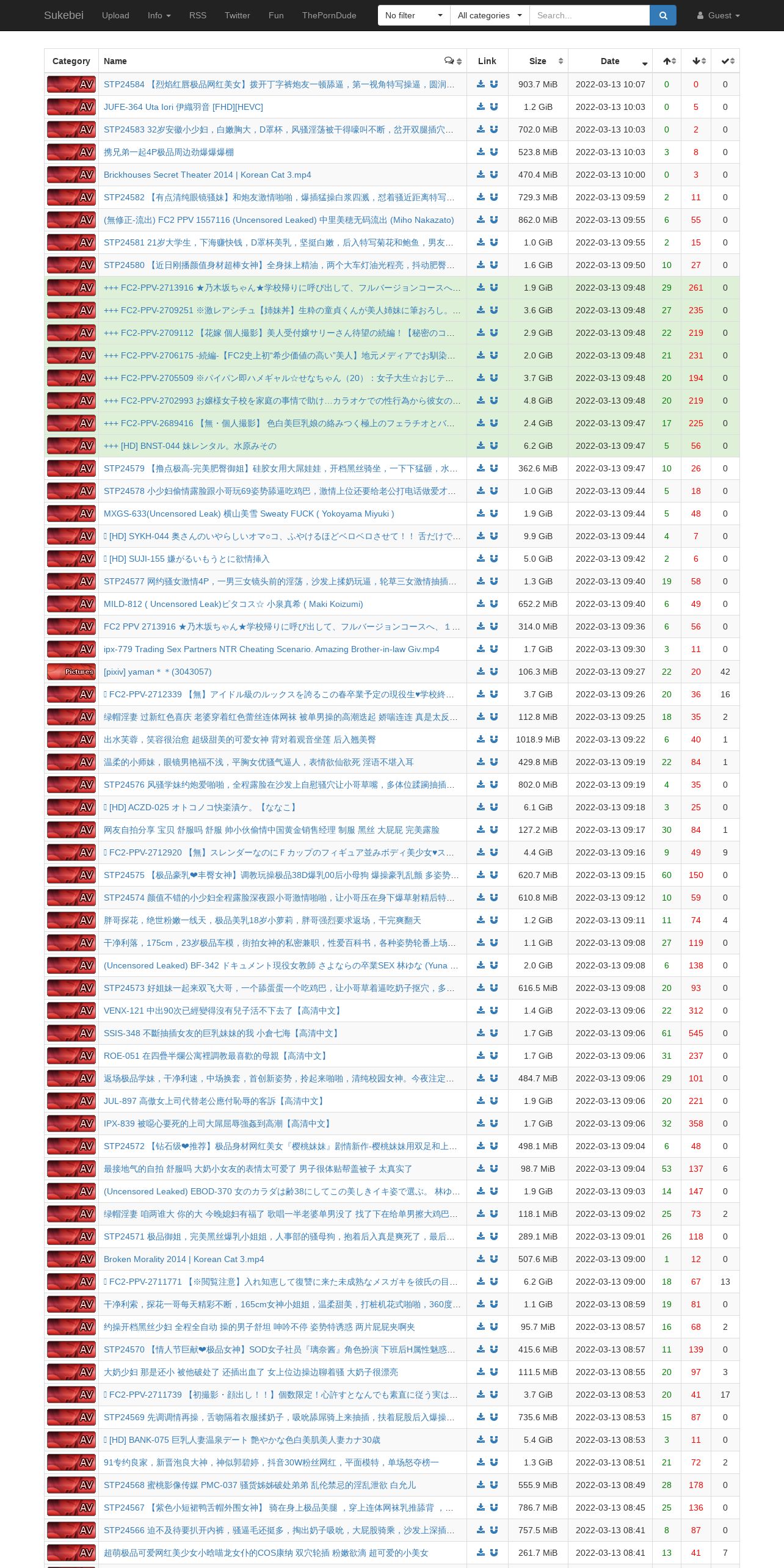Open the Guest user dropdown
The image size is (784, 1568).
click(719, 15)
